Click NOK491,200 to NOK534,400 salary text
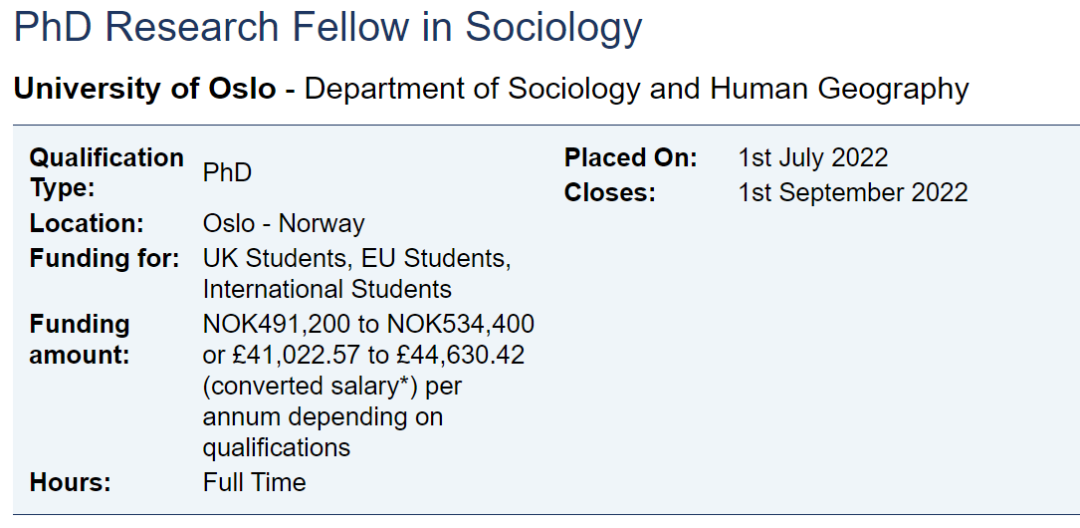Viewport: 1080px width, 528px height. coord(368,324)
